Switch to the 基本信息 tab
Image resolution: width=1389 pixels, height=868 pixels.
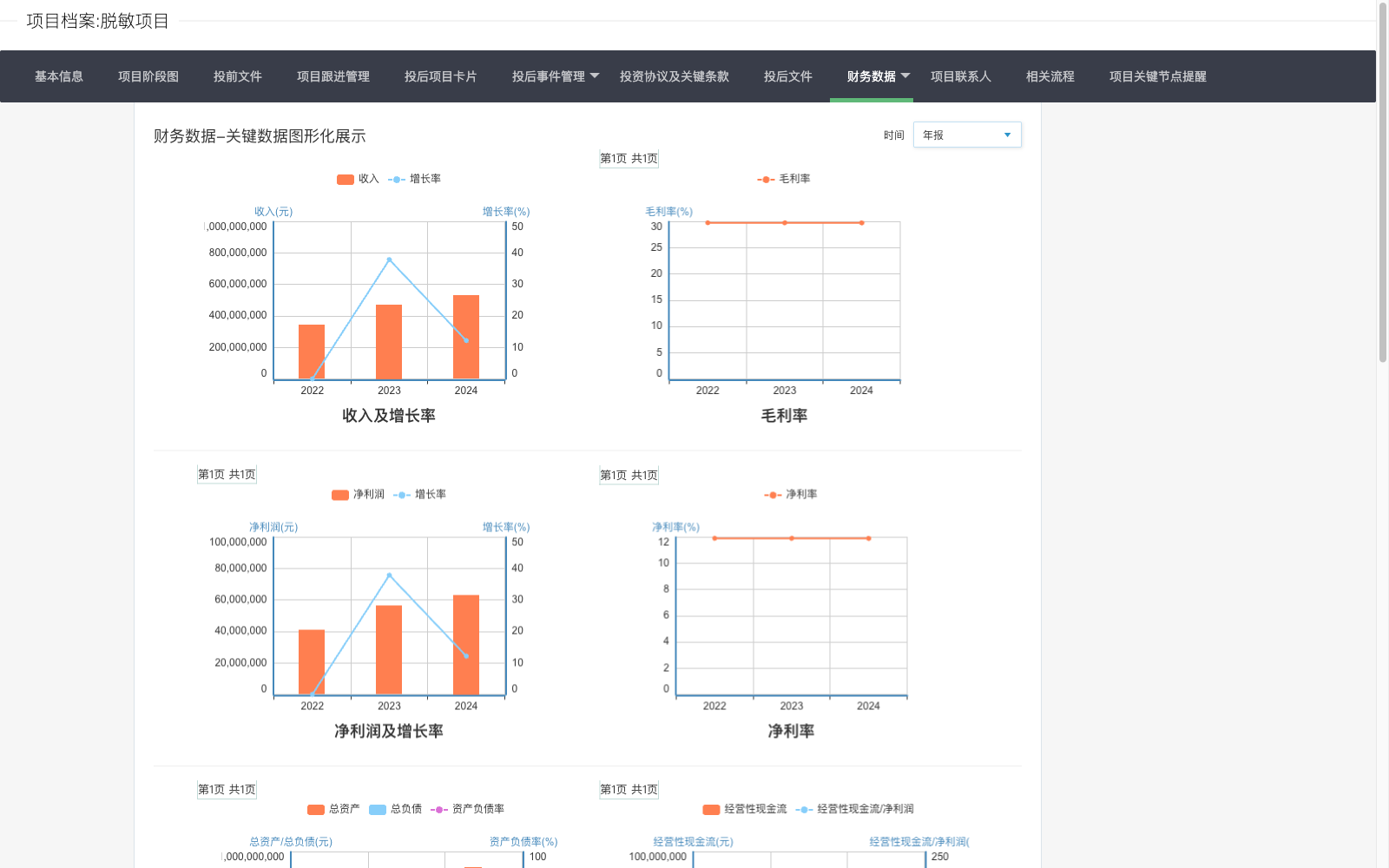(x=59, y=76)
